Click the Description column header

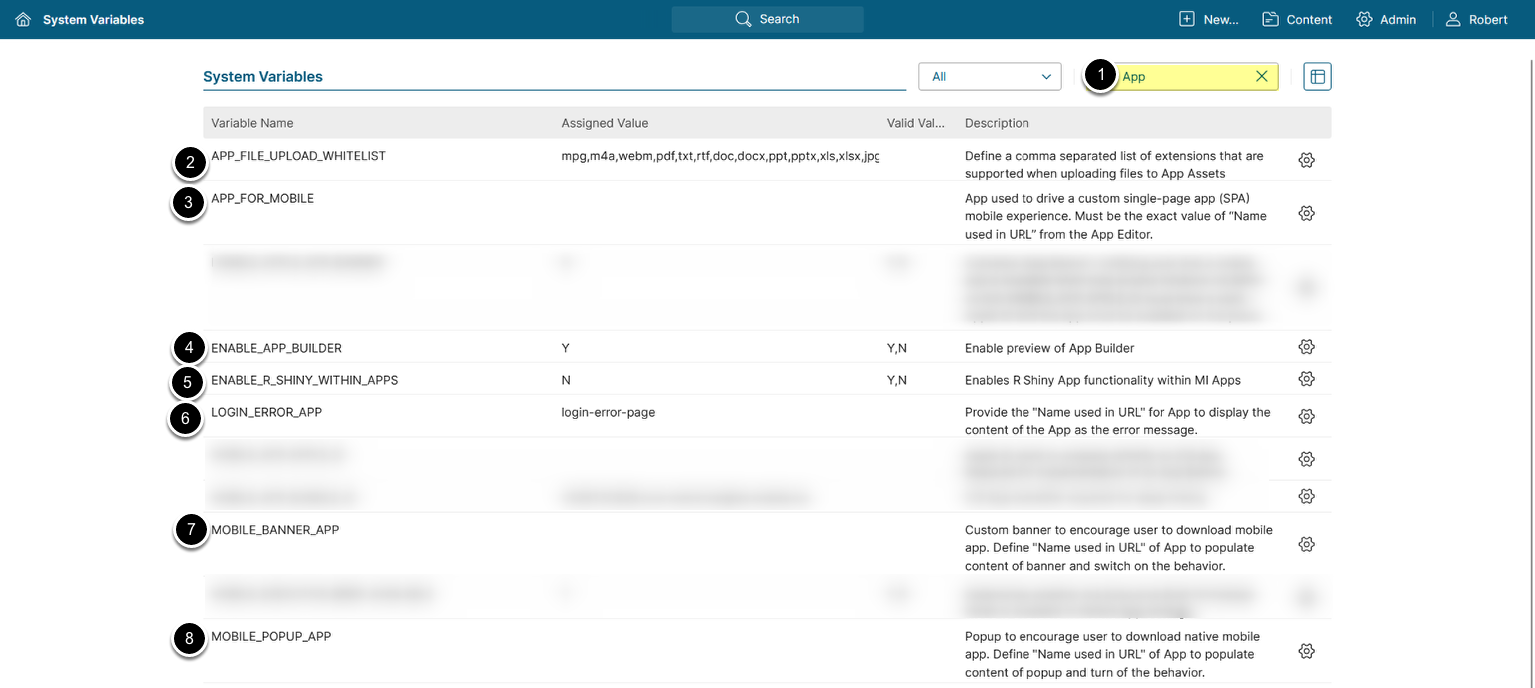click(996, 123)
